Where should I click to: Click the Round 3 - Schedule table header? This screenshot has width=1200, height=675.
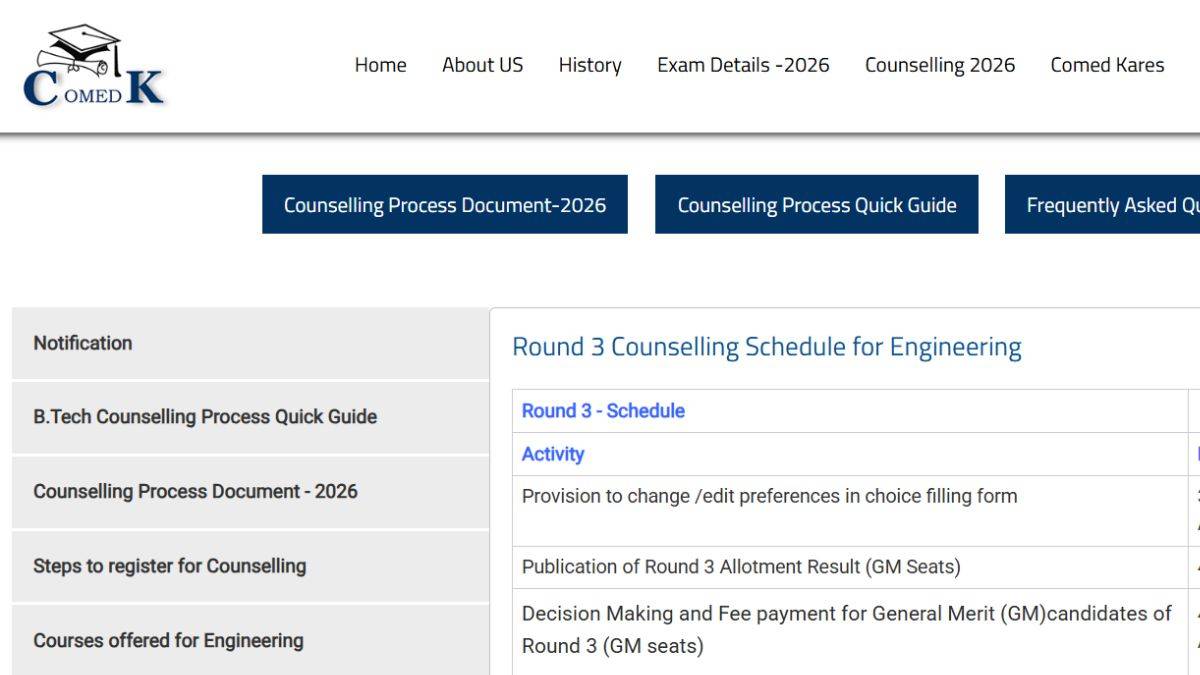[x=603, y=411]
